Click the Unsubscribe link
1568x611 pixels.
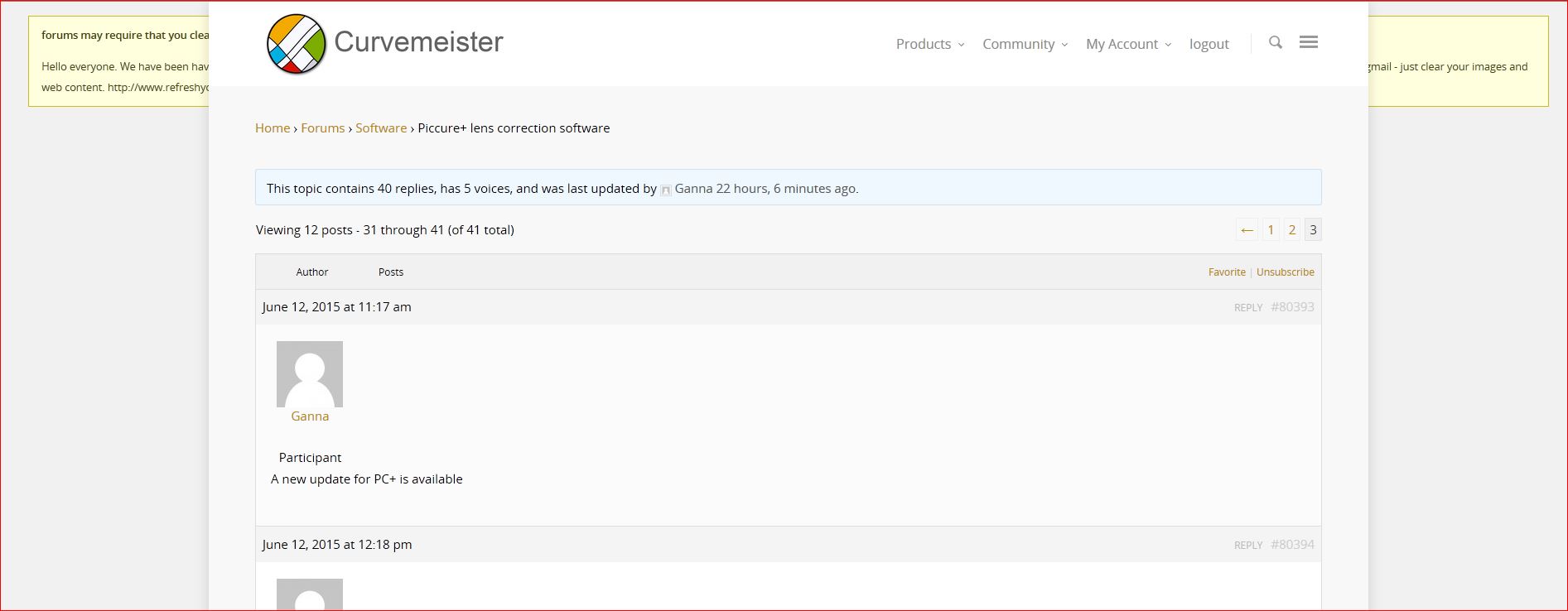click(1286, 272)
